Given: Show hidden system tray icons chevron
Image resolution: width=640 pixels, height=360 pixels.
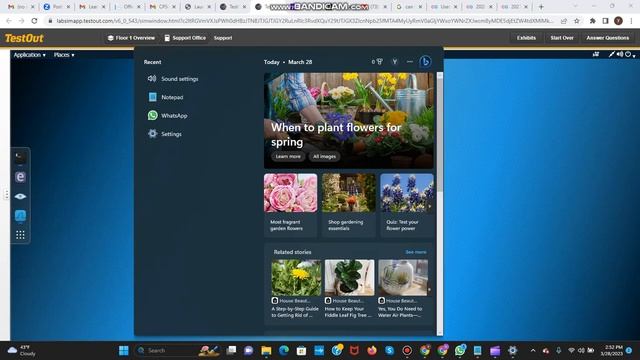Looking at the screenshot, I should [533, 351].
